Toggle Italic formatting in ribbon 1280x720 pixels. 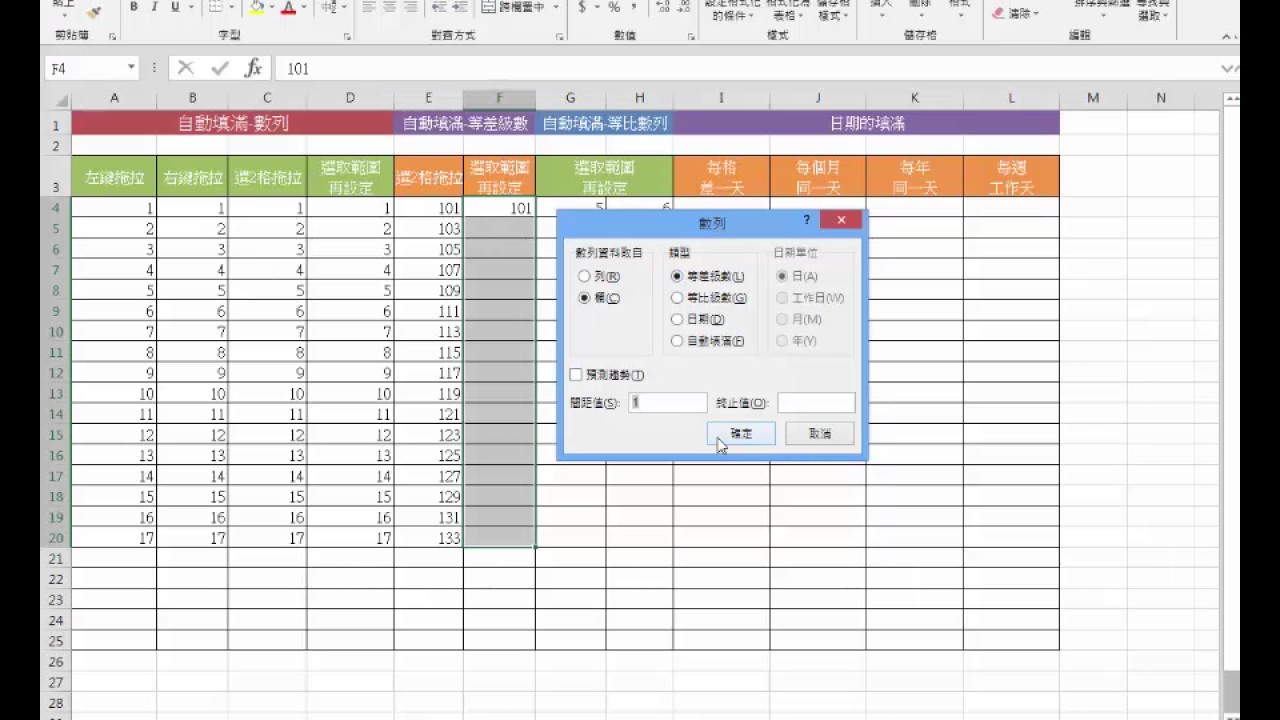tap(154, 7)
